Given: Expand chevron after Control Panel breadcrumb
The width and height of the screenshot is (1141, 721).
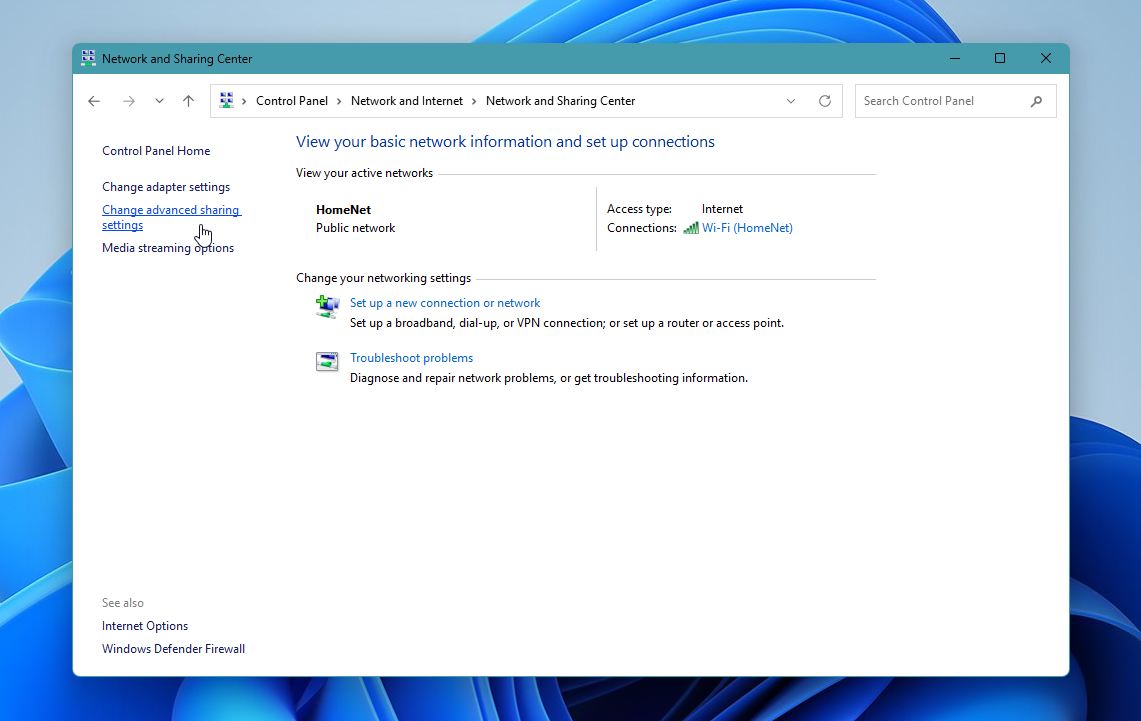Looking at the screenshot, I should (339, 101).
